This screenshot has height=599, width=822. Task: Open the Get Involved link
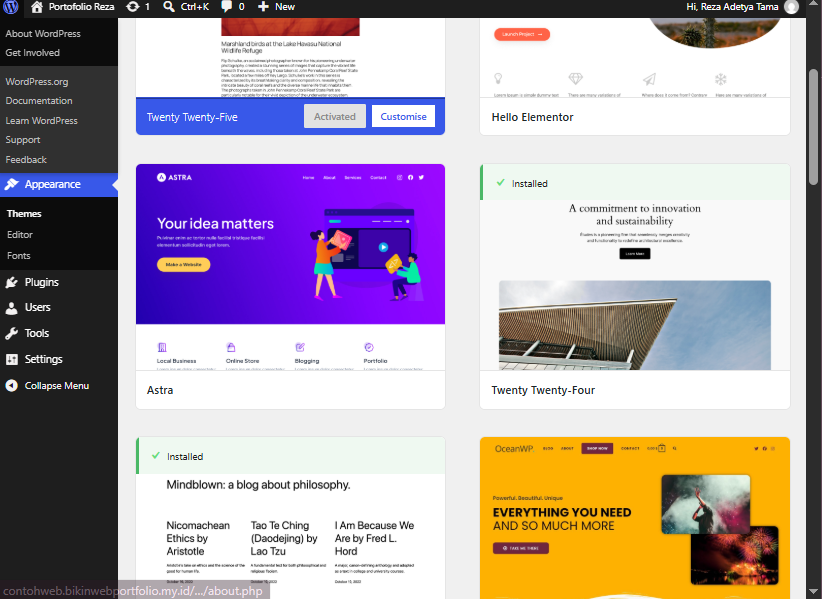(33, 53)
